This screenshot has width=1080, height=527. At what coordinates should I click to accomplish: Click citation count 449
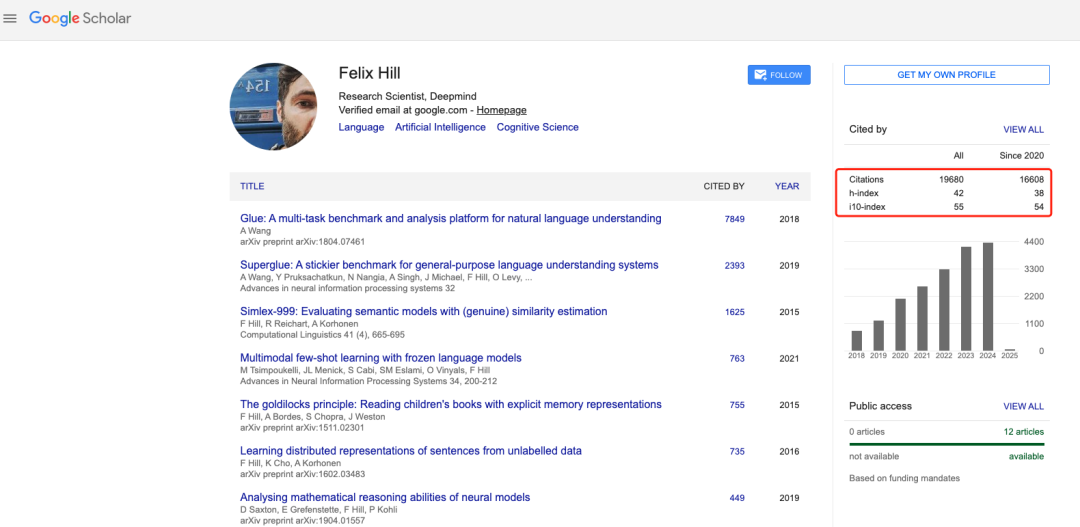[x=737, y=498]
